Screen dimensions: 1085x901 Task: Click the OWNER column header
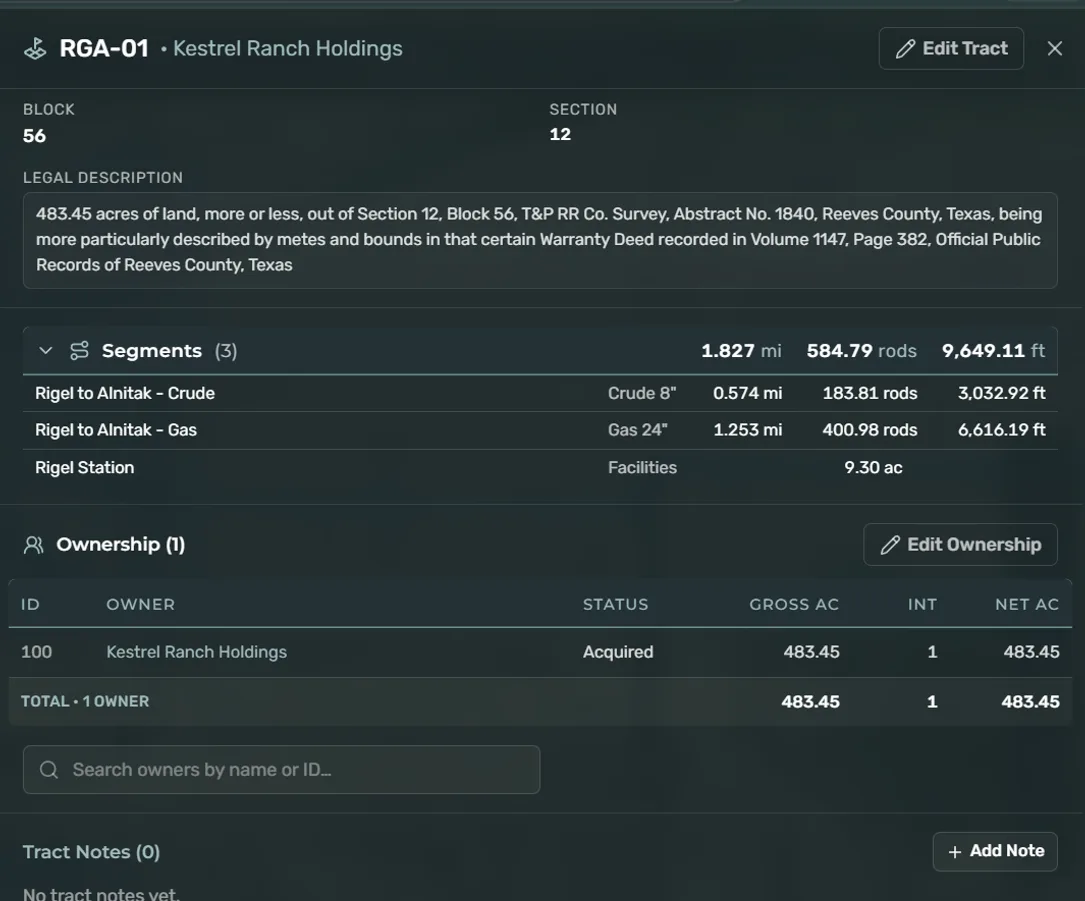coord(140,604)
